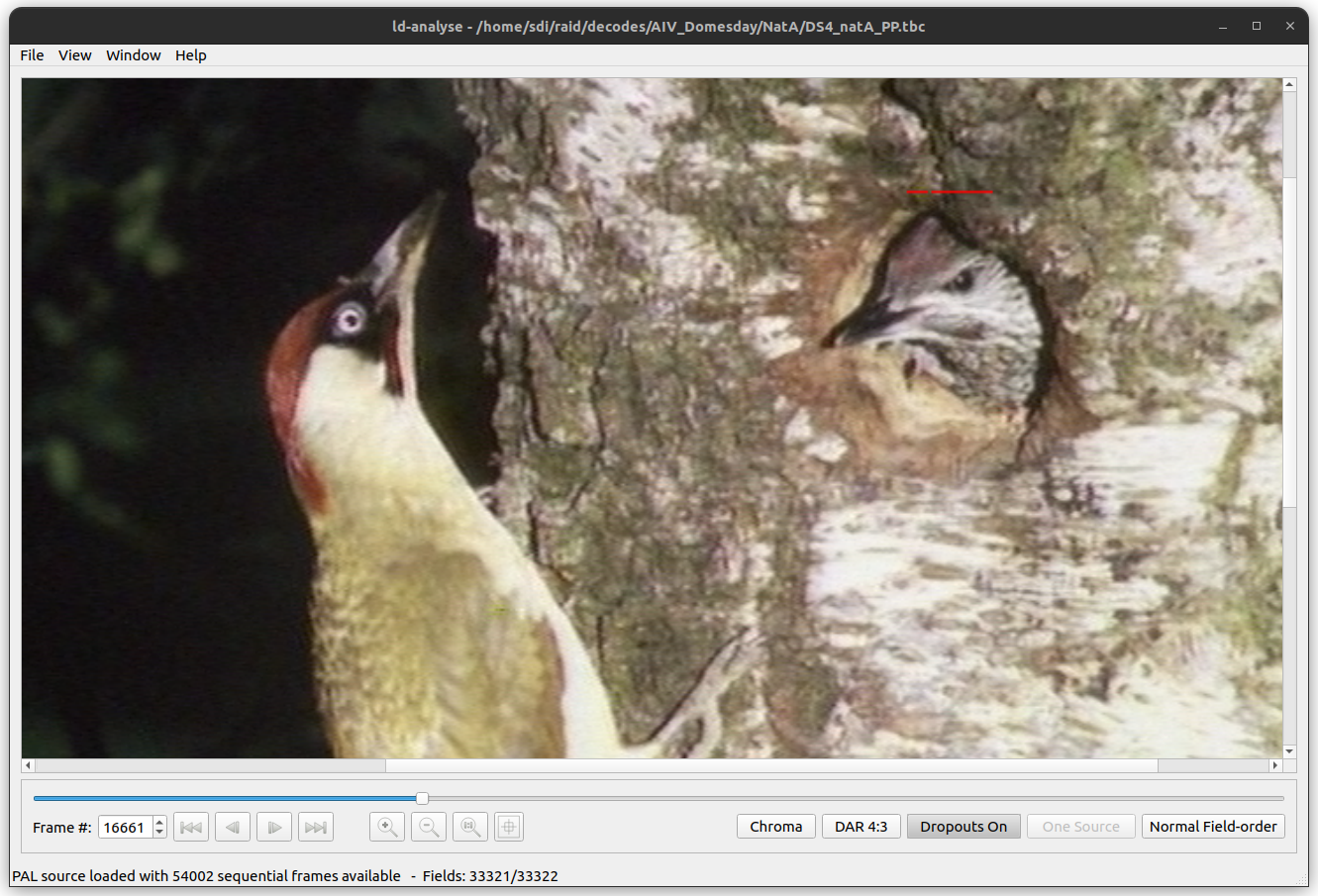Open the View menu
1318x896 pixels.
(x=75, y=55)
